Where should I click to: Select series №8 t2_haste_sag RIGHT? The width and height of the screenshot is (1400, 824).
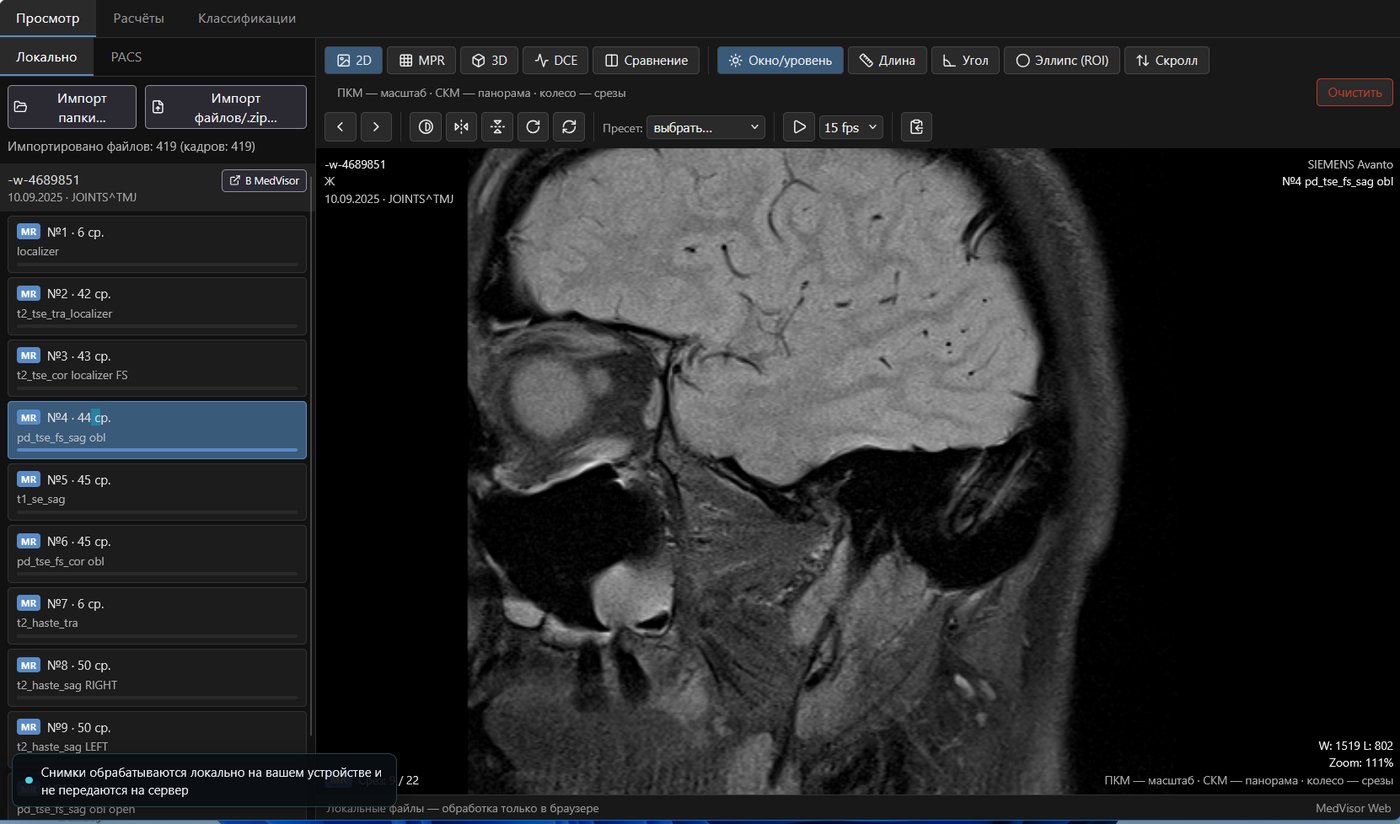click(x=157, y=677)
